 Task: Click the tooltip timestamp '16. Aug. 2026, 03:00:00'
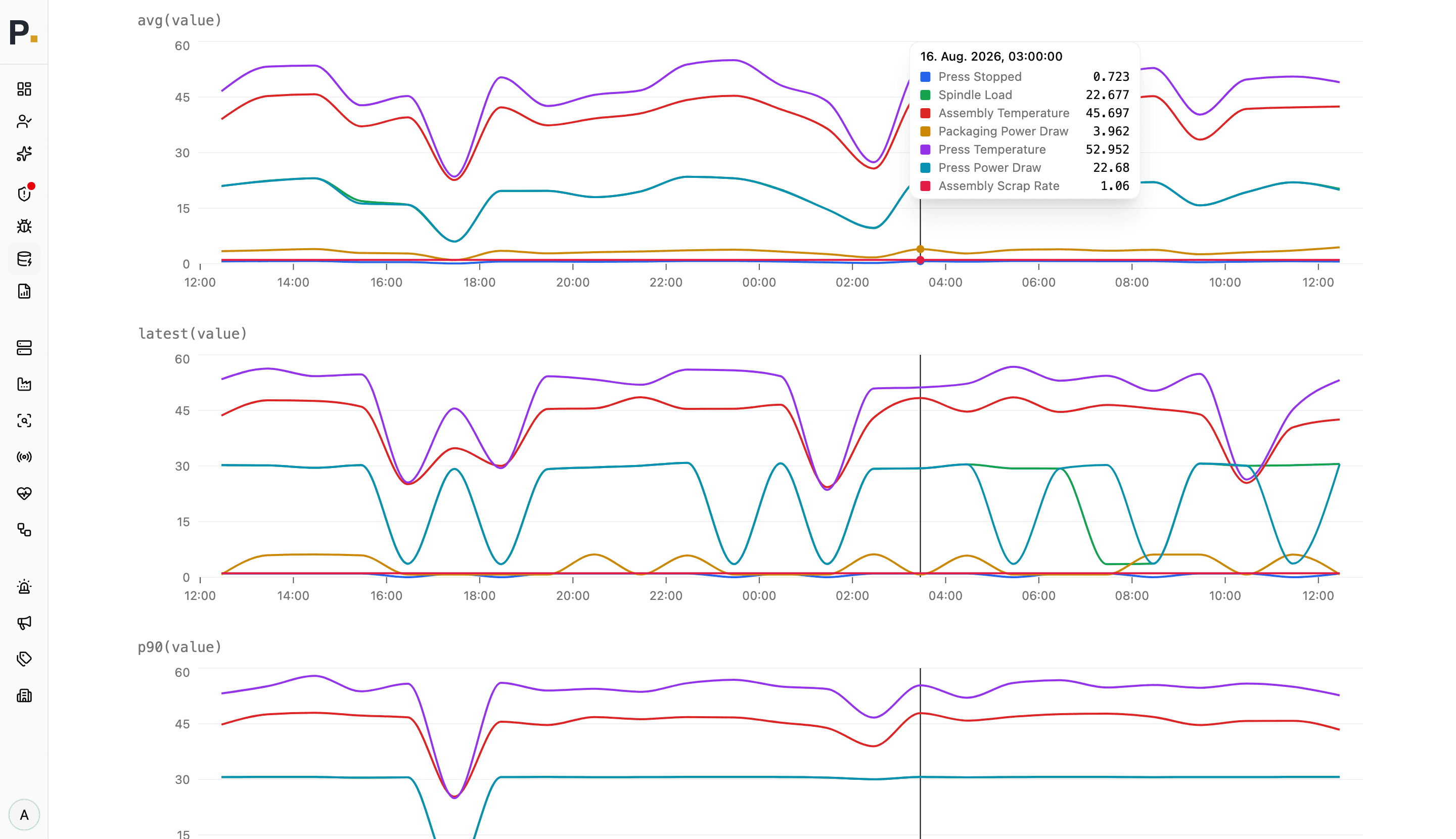991,57
